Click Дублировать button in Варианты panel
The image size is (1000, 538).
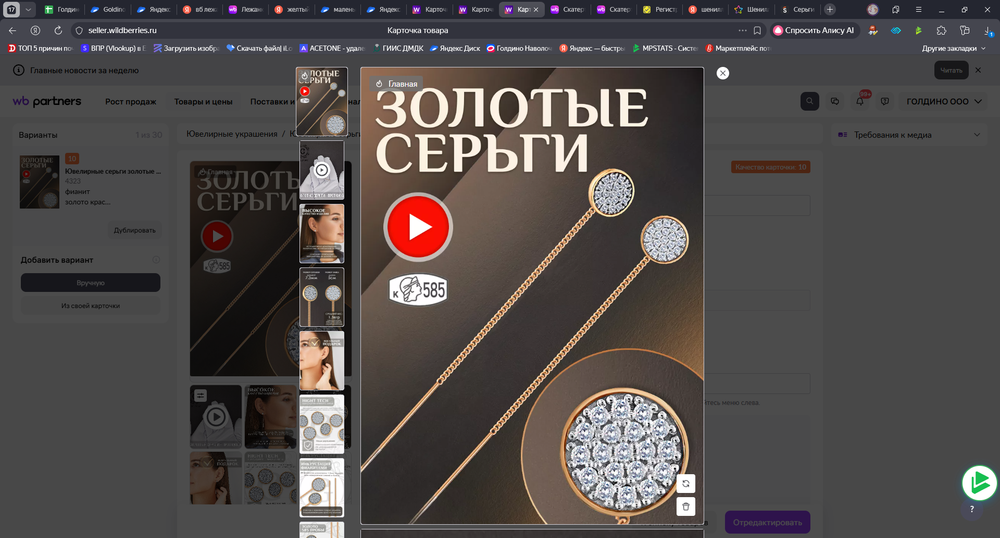[x=135, y=230]
